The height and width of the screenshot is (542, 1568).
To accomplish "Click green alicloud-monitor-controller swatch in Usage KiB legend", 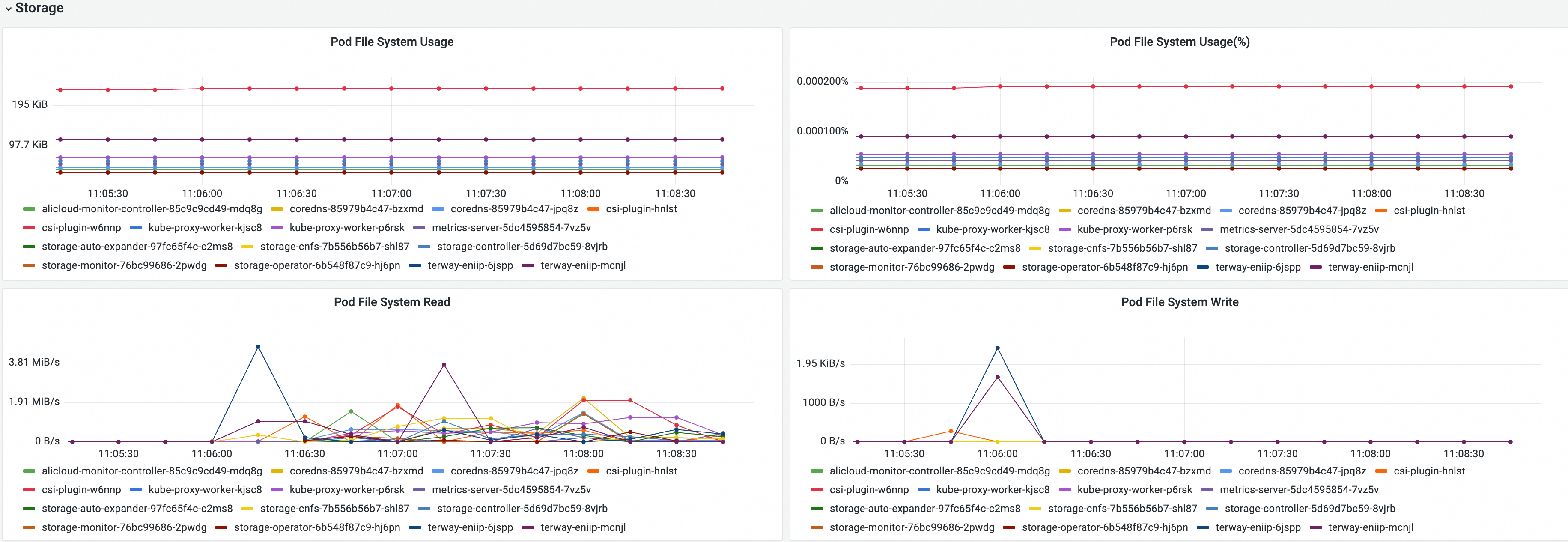I will [x=29, y=209].
